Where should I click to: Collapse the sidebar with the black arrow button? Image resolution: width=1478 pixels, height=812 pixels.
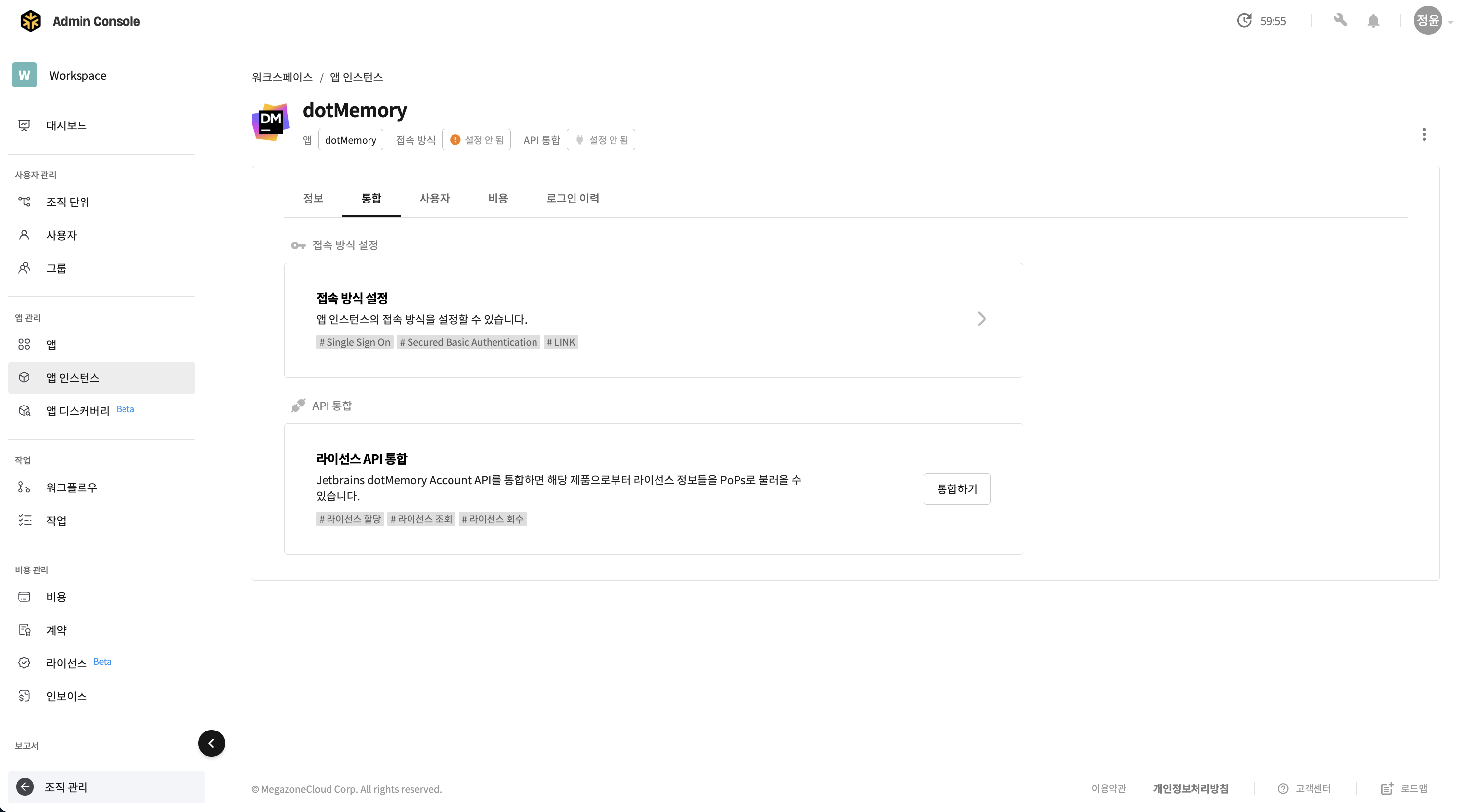pyautogui.click(x=211, y=743)
